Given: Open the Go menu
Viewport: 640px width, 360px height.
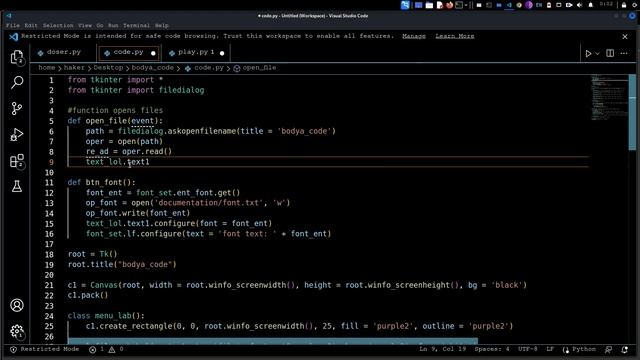Looking at the screenshot, I should point(100,25).
